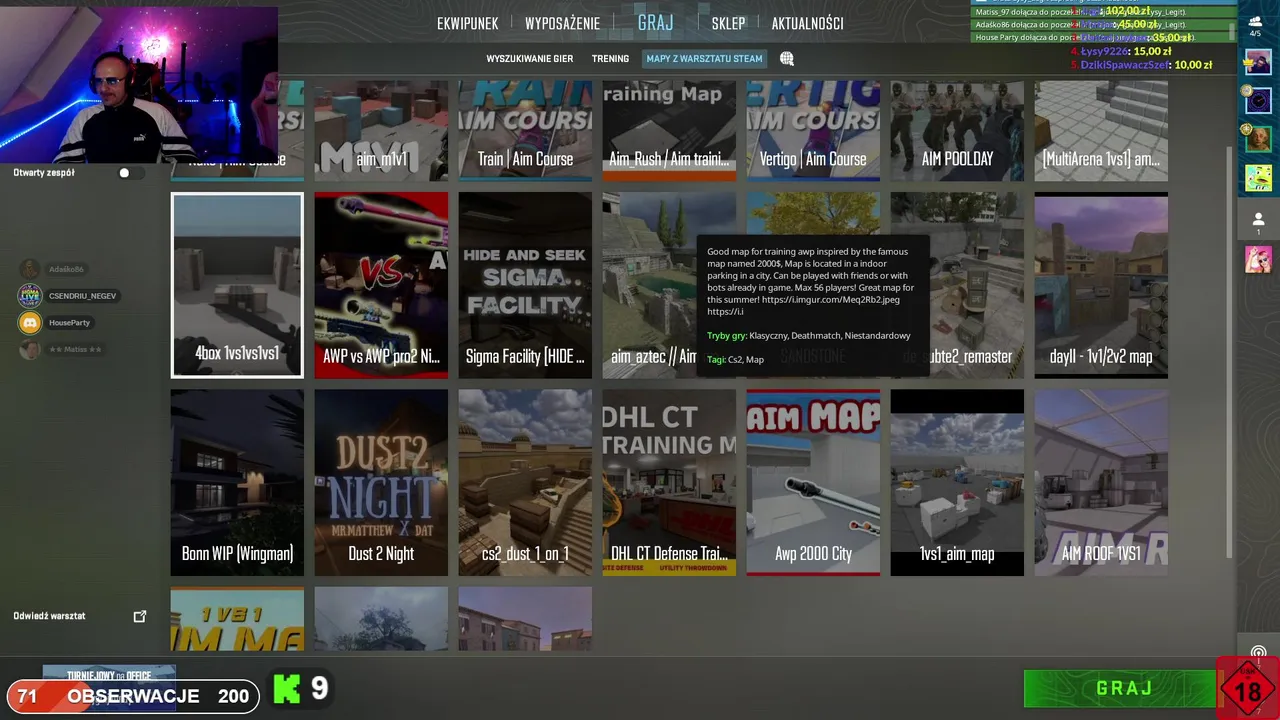Select the de_dubte2_remaster map tile

[x=957, y=285]
